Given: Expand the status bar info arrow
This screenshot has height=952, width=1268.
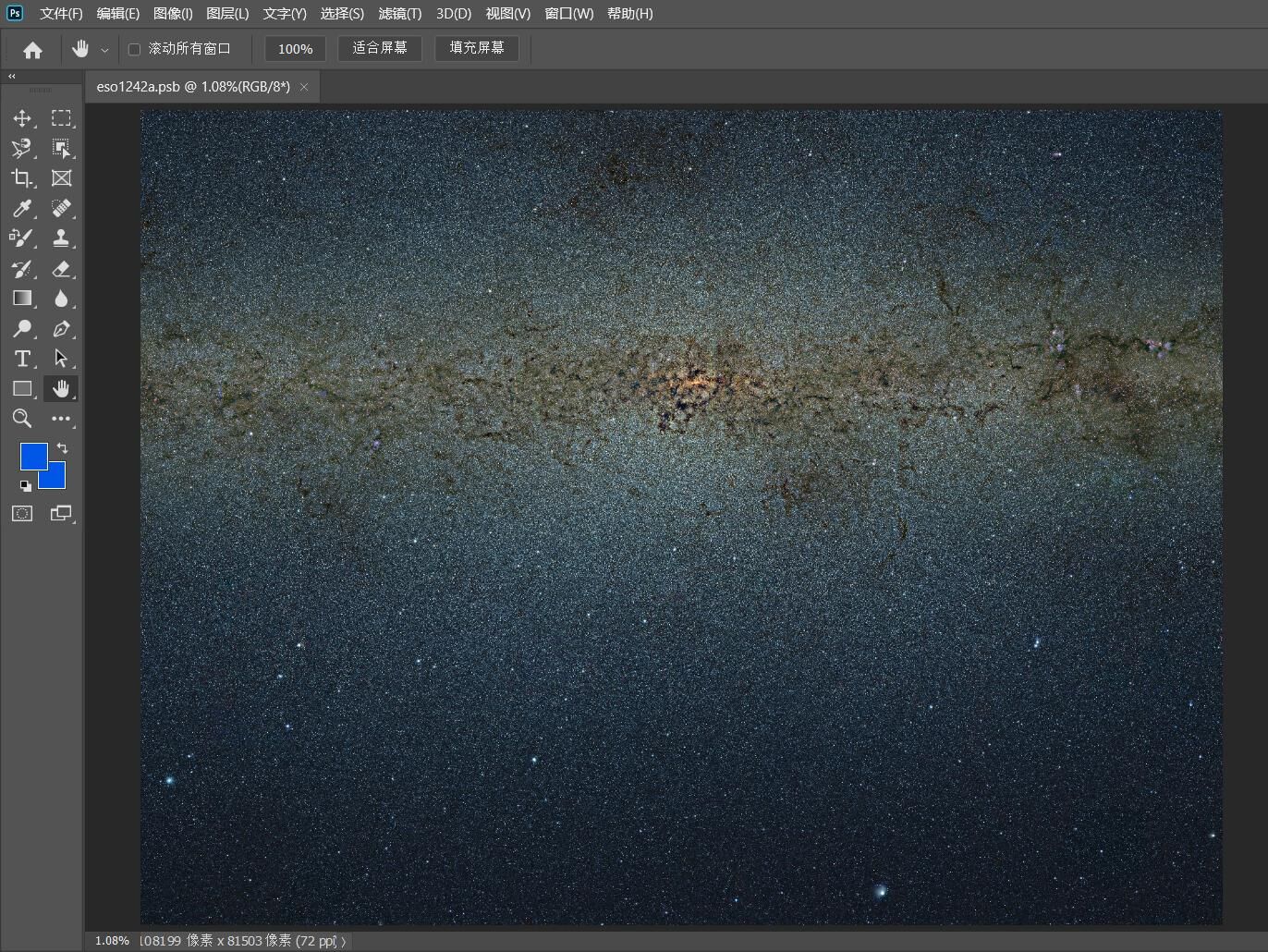Looking at the screenshot, I should (344, 941).
